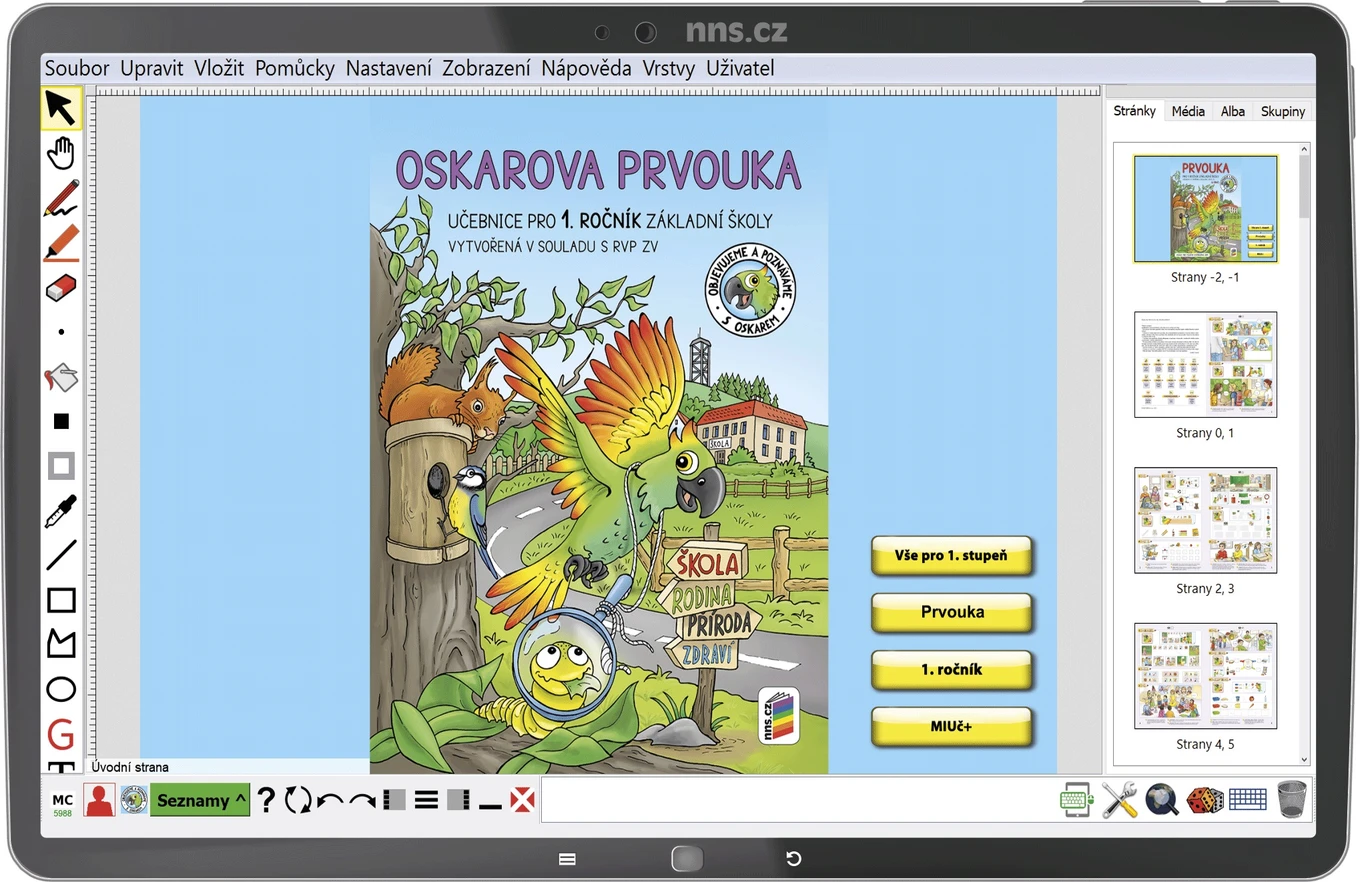This screenshot has width=1360, height=882.
Task: Toggle the on-screen keyboard grid icon
Action: (x=1248, y=800)
